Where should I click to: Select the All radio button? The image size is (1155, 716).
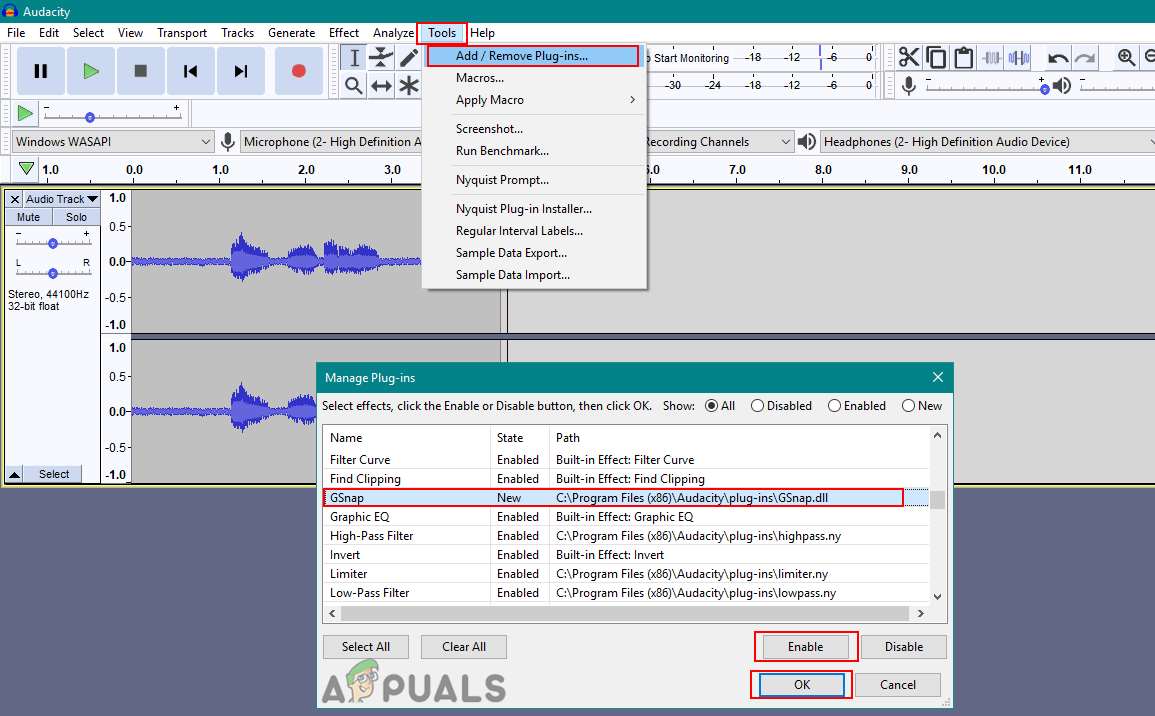click(x=712, y=406)
